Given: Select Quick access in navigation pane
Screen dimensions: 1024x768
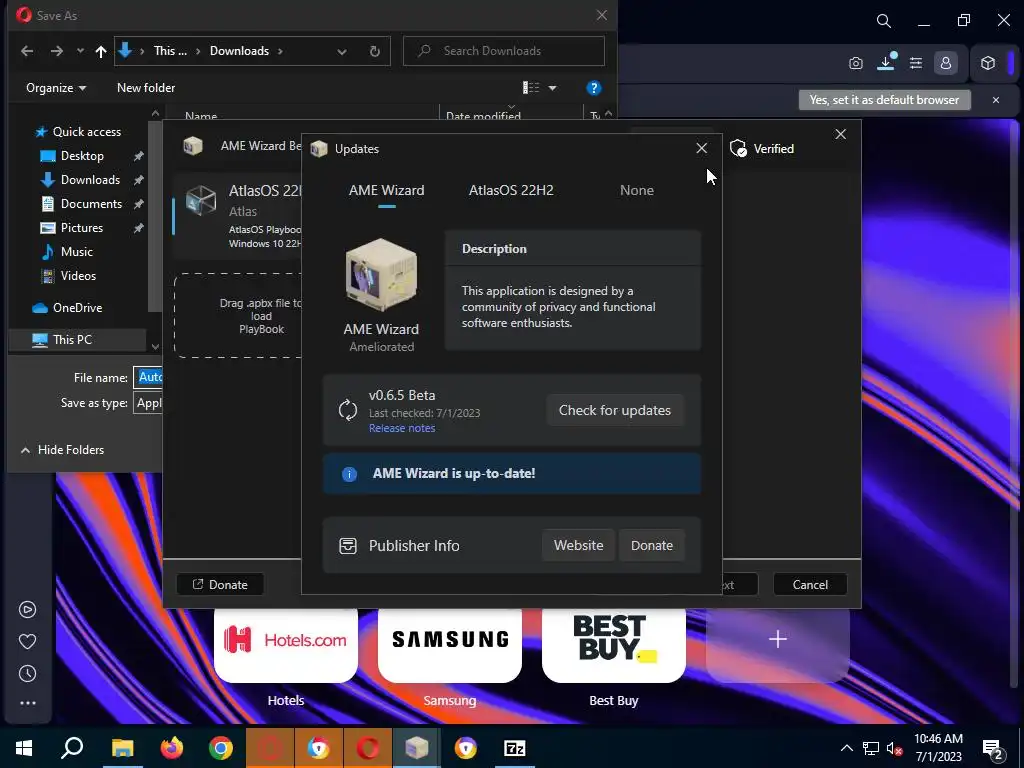Looking at the screenshot, I should pyautogui.click(x=86, y=132).
